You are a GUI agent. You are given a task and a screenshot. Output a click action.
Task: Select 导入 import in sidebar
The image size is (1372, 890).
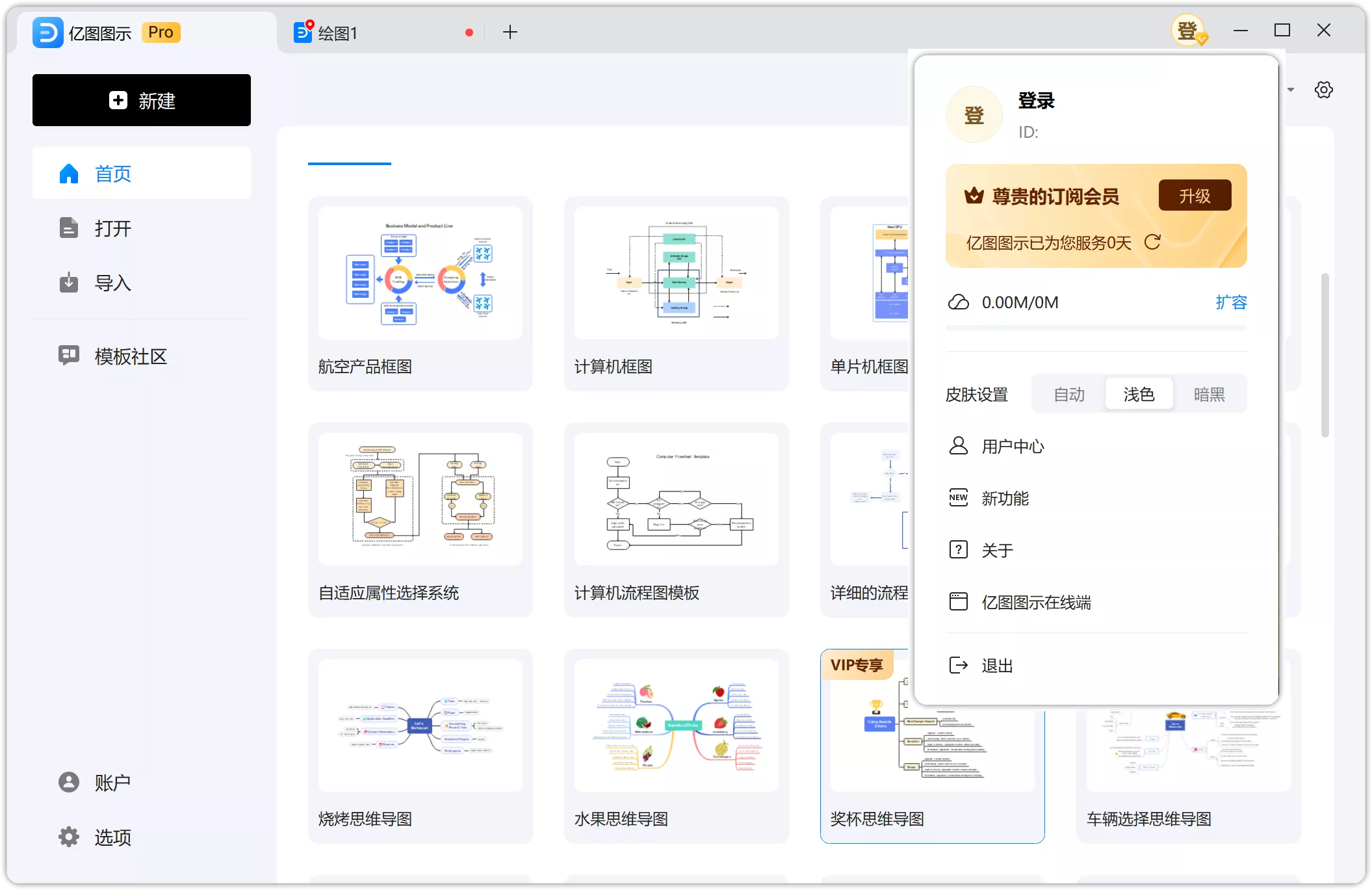(x=141, y=283)
